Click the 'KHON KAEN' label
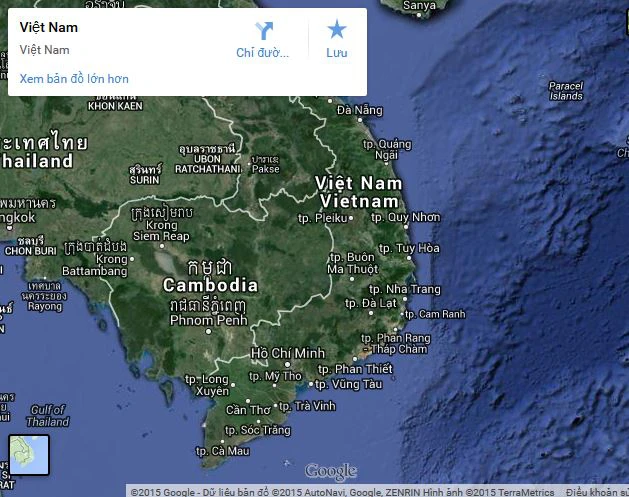This screenshot has height=497, width=629. click(x=115, y=106)
